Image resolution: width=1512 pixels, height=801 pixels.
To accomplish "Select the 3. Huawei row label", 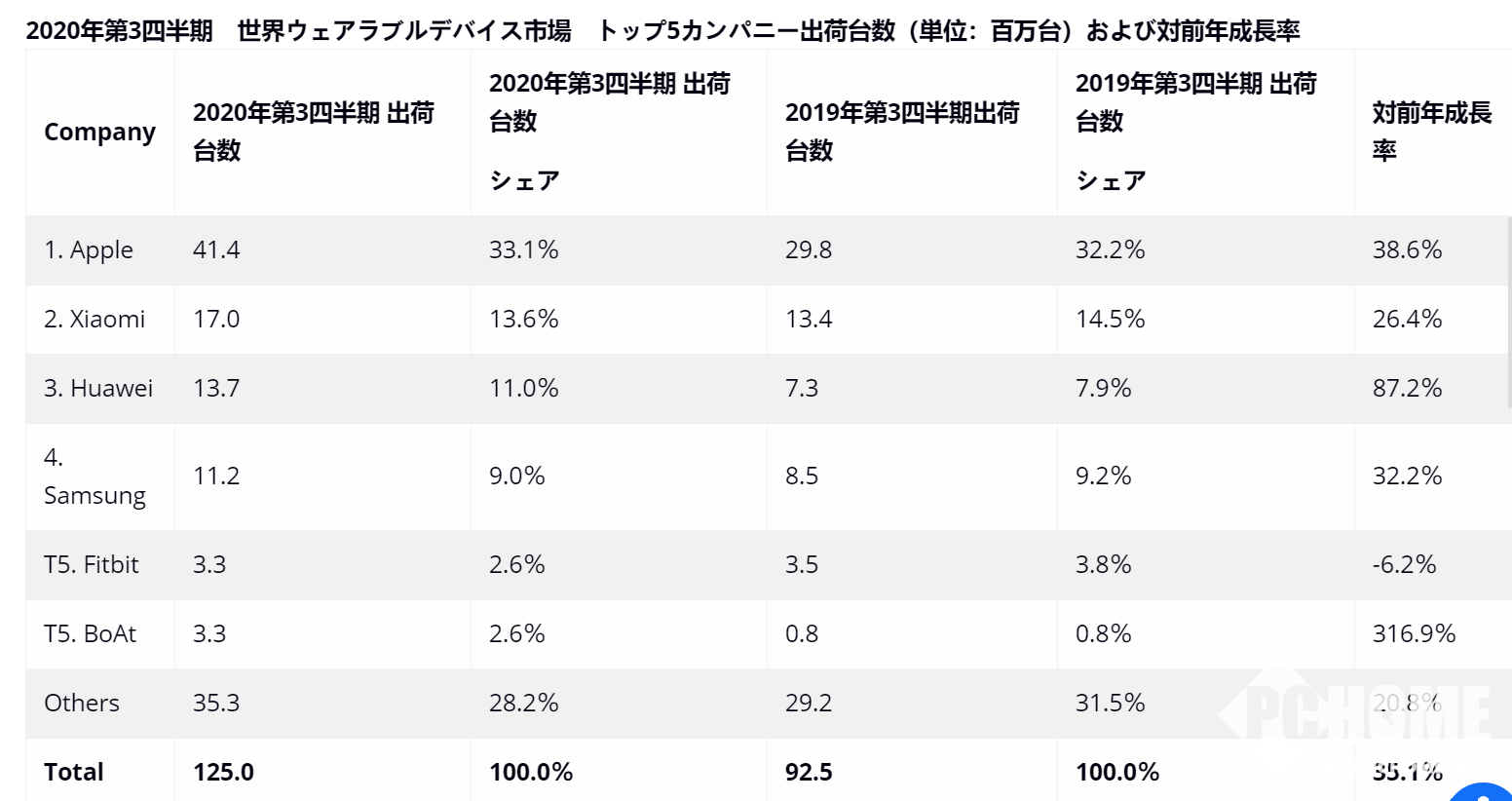I will click(98, 389).
